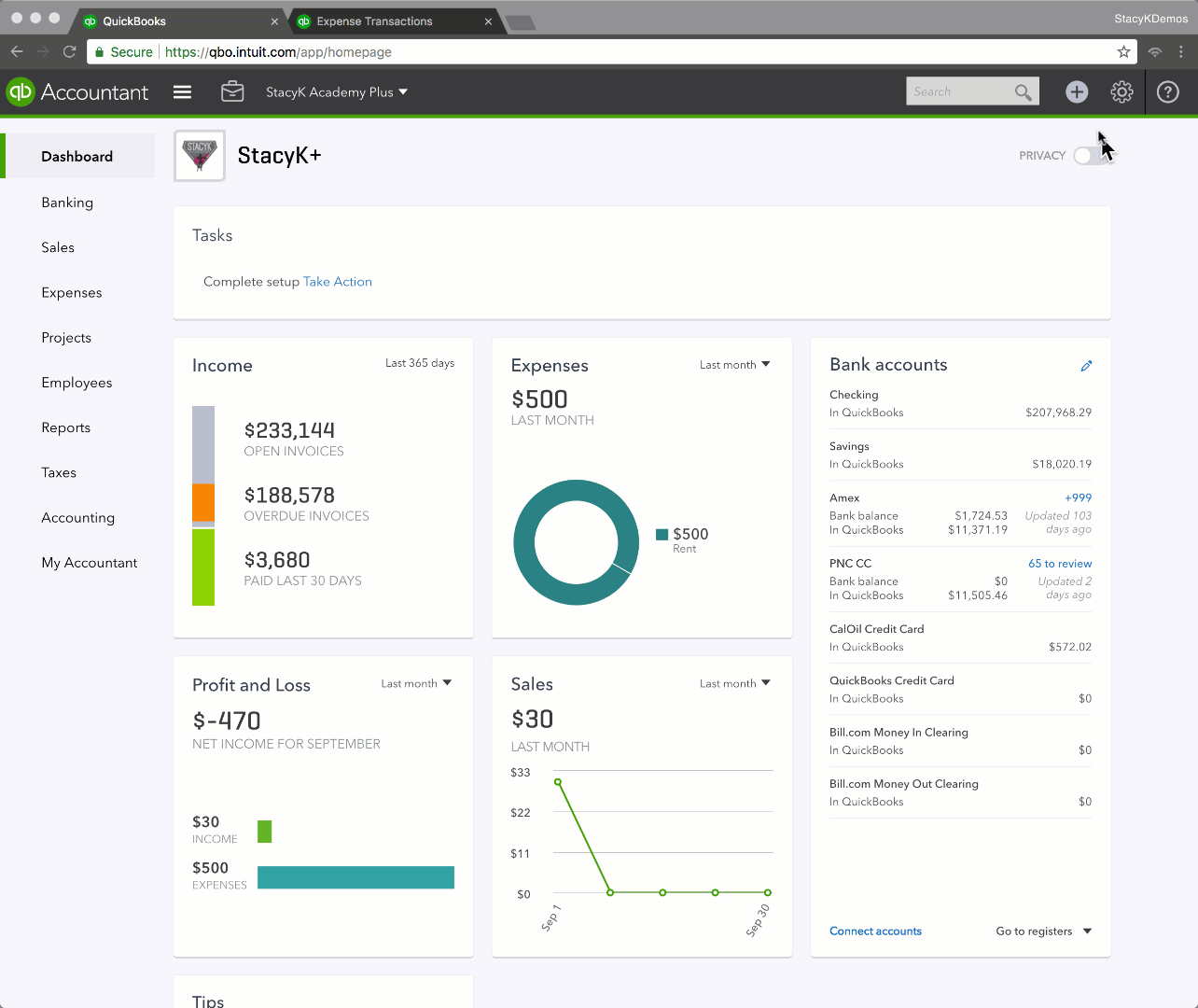The height and width of the screenshot is (1008, 1198).
Task: Edit bank accounts with the pencil icon
Action: tap(1086, 366)
